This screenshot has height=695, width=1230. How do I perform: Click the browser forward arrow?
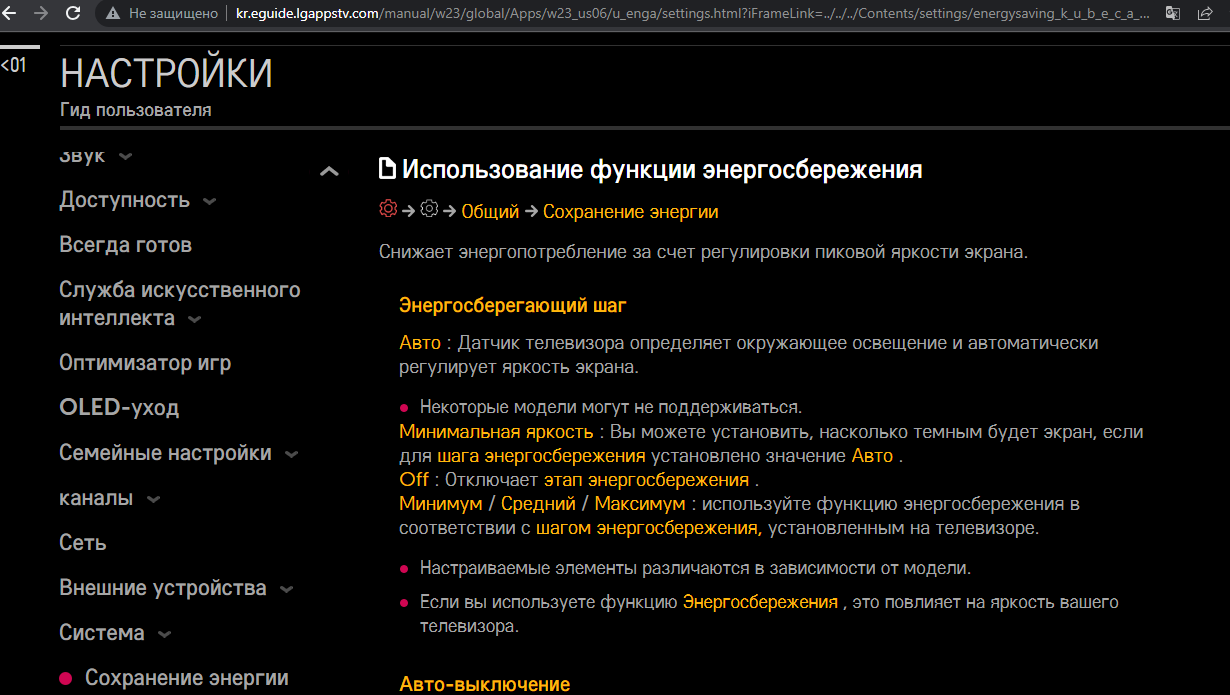[41, 14]
